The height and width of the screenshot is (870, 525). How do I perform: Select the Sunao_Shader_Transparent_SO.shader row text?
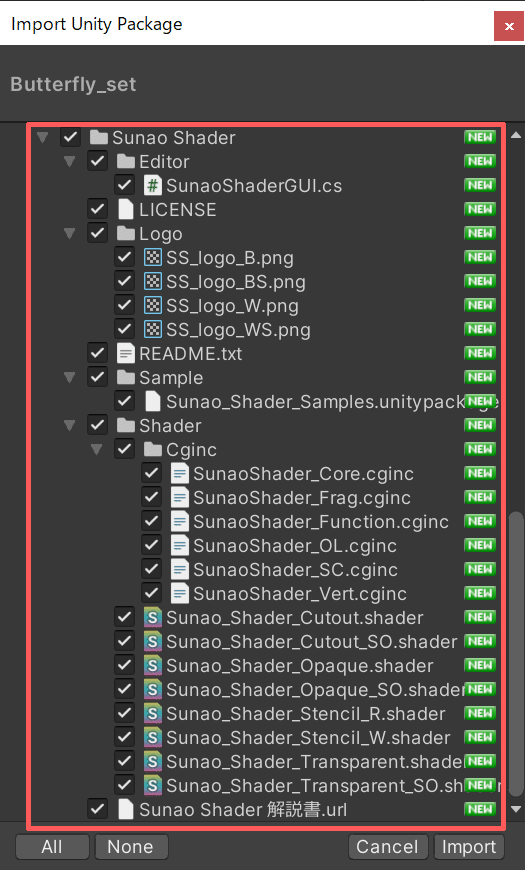[x=315, y=785]
